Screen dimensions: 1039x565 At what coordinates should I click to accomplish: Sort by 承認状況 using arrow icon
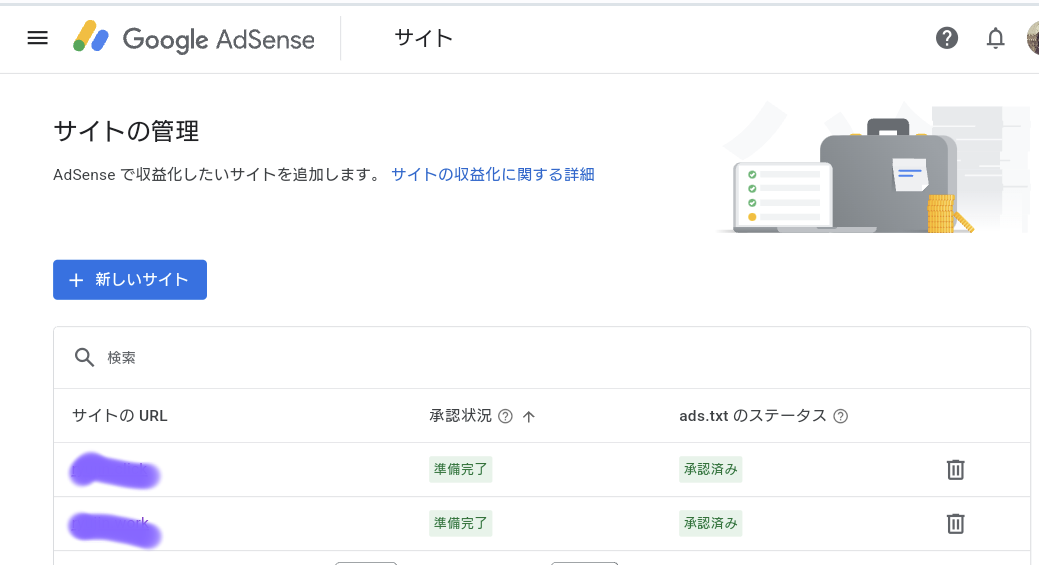[528, 416]
